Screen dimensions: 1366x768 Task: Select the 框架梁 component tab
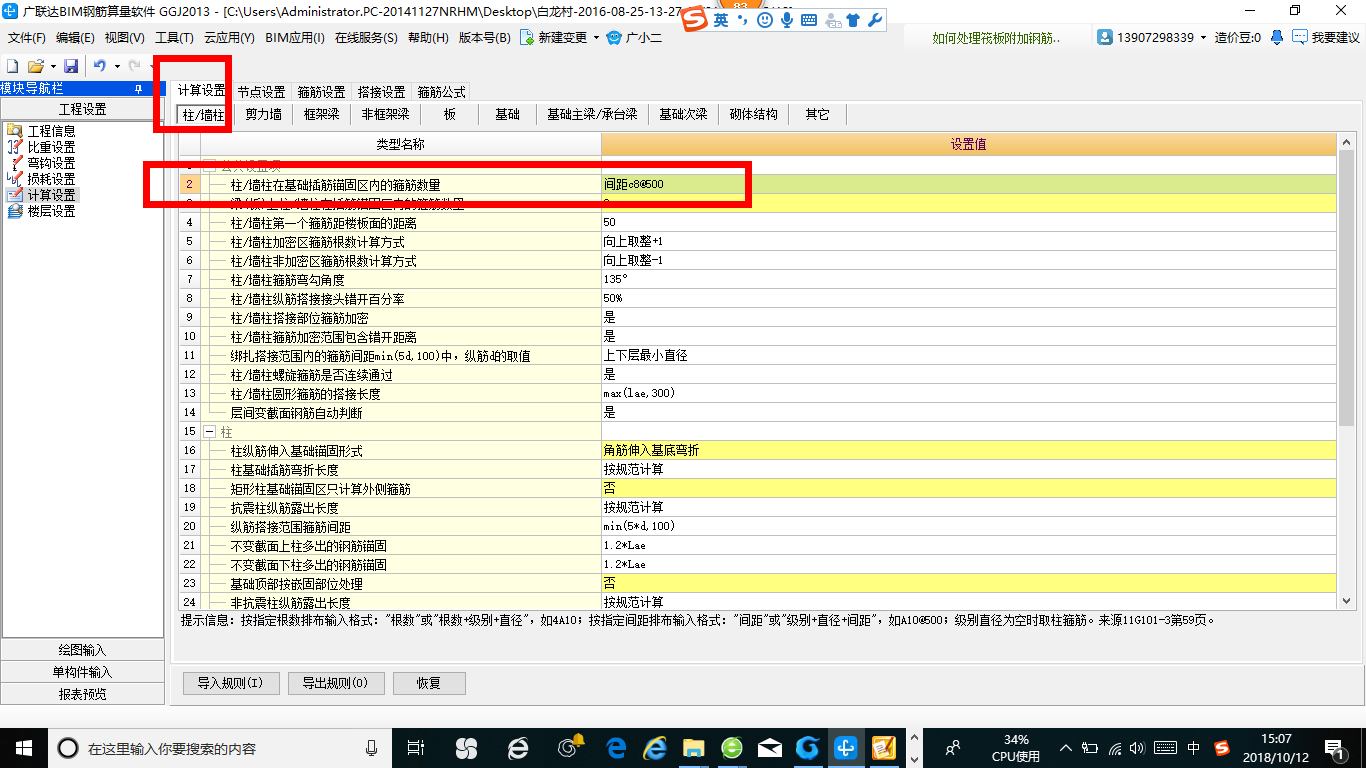point(322,114)
